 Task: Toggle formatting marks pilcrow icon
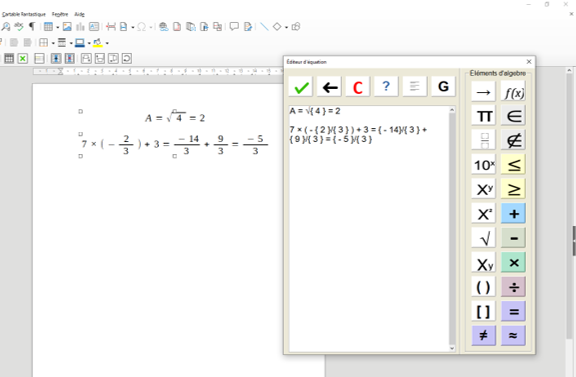(32, 26)
